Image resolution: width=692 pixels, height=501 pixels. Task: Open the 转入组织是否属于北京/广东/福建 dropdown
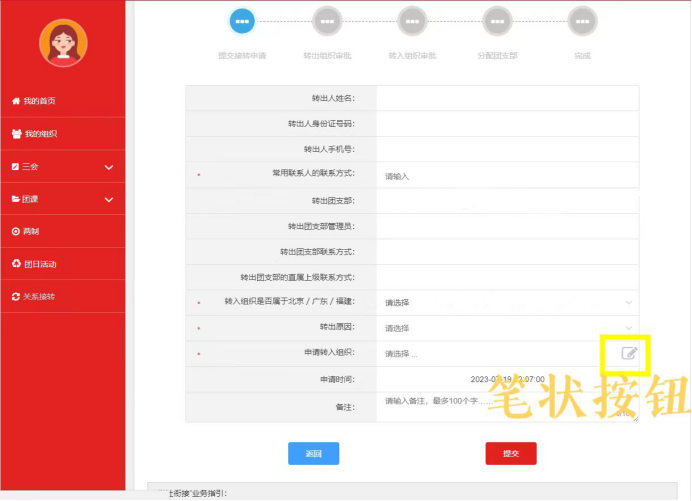point(507,302)
